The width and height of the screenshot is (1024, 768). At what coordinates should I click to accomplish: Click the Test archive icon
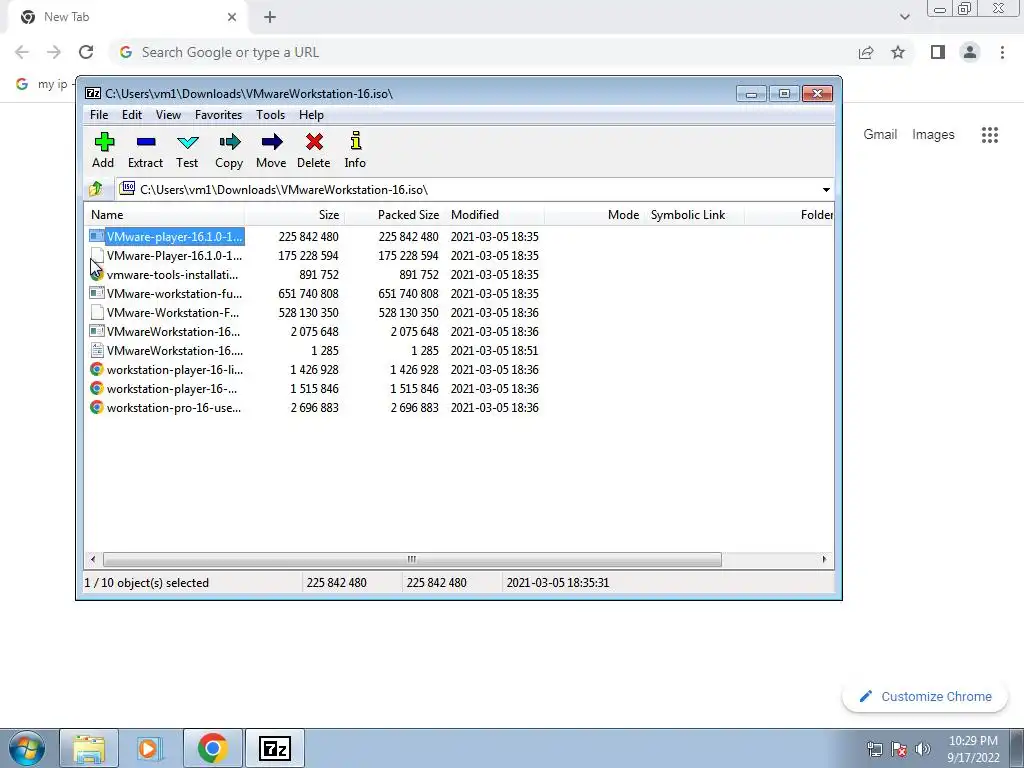point(187,142)
